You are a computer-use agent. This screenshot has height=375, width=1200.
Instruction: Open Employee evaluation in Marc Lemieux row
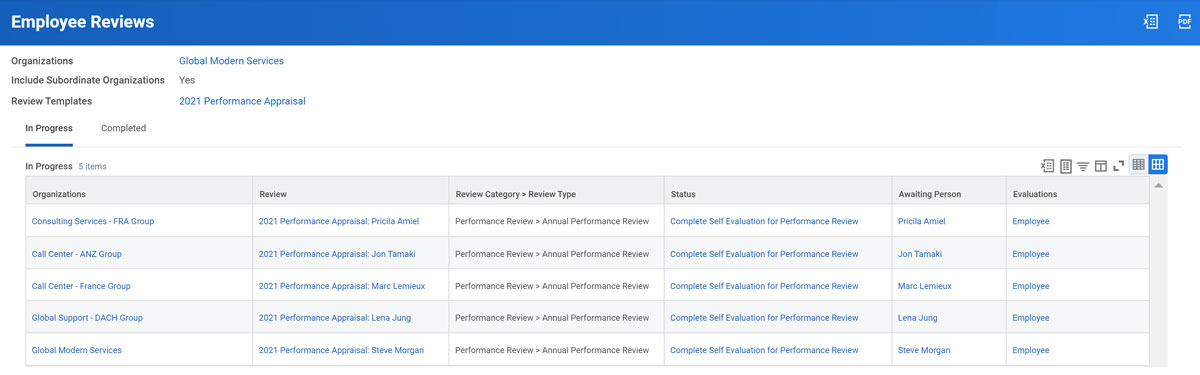[1031, 286]
